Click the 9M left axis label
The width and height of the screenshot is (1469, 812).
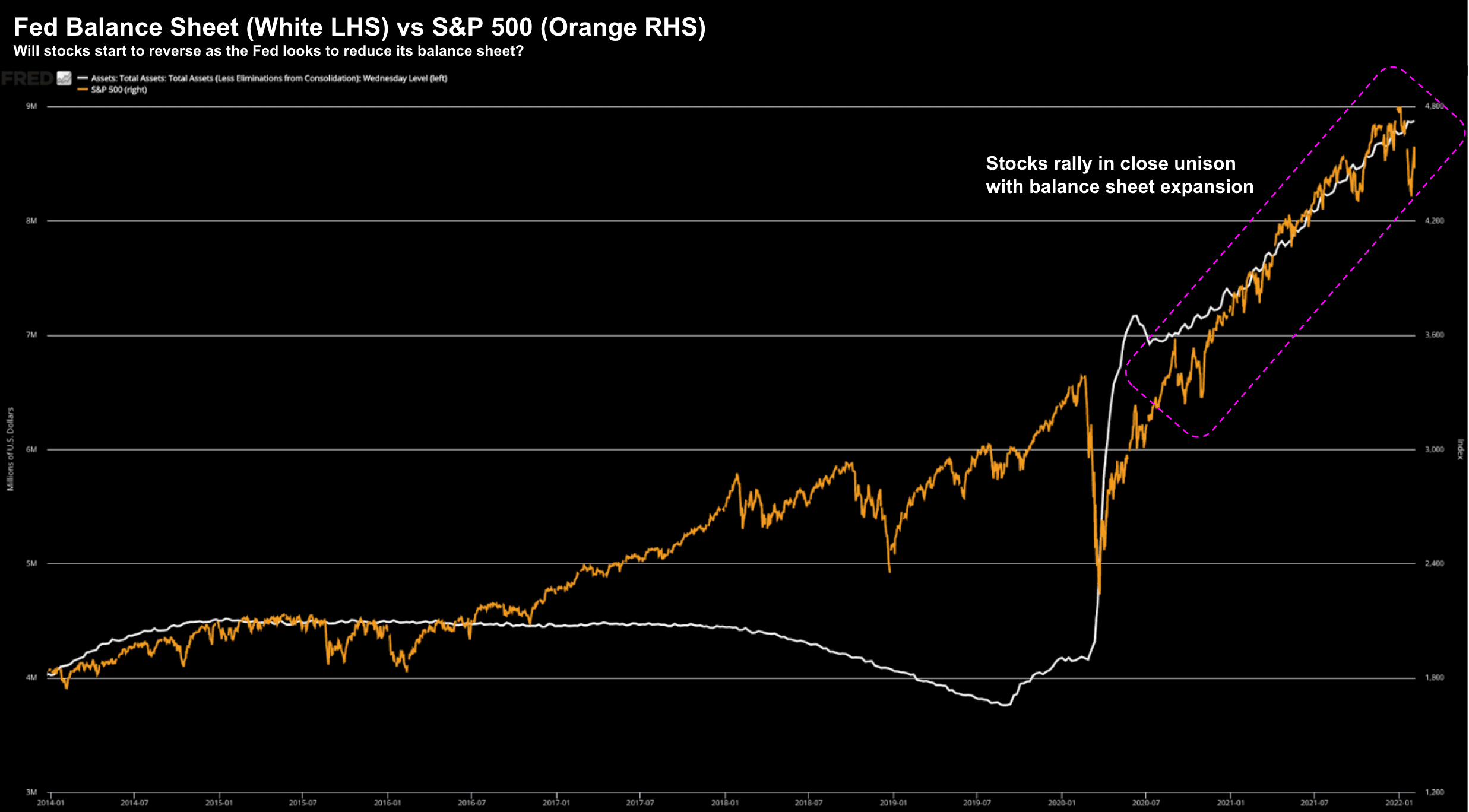coord(31,106)
